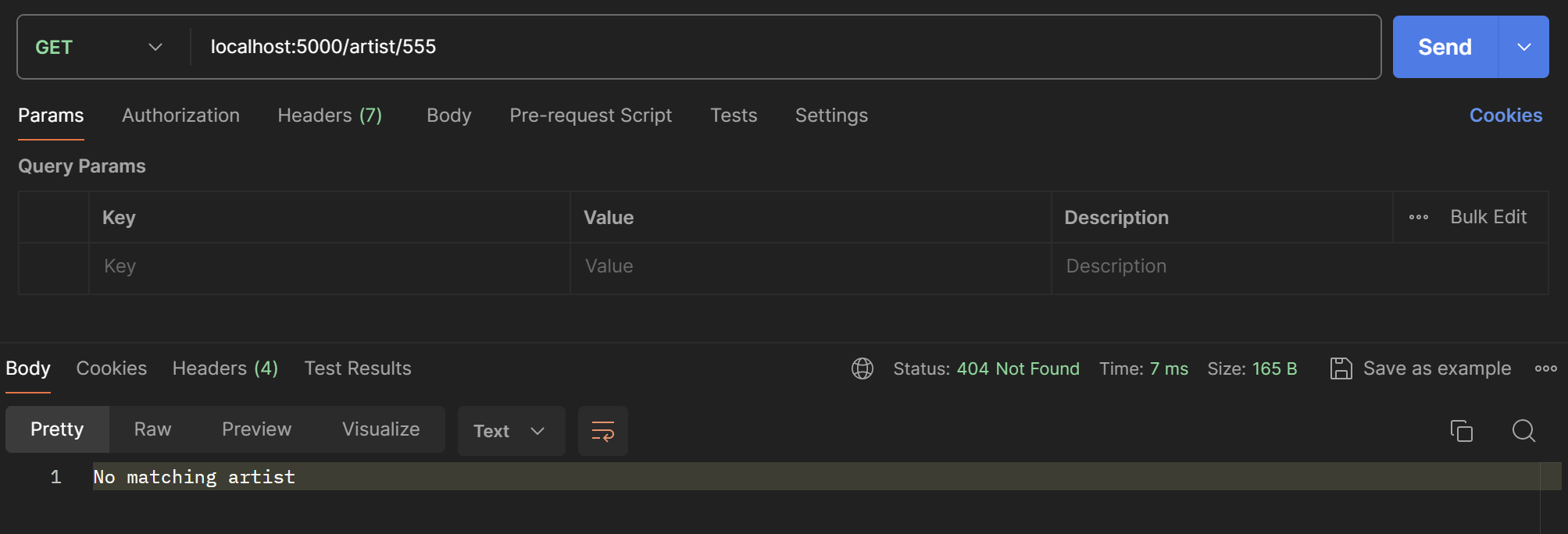Screen dimensions: 1568x534
Task: Open the GET method dropdown
Action: pos(99,47)
